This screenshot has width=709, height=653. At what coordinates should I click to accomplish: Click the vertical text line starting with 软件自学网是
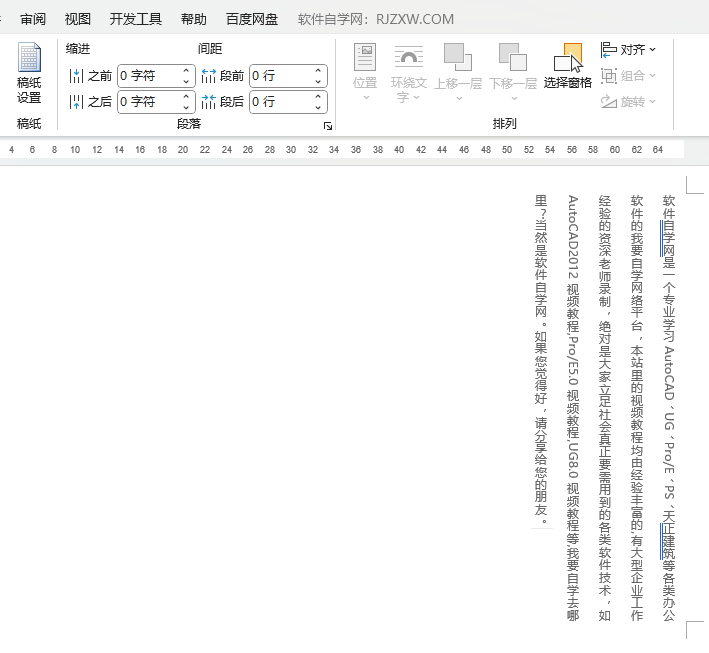(669, 408)
